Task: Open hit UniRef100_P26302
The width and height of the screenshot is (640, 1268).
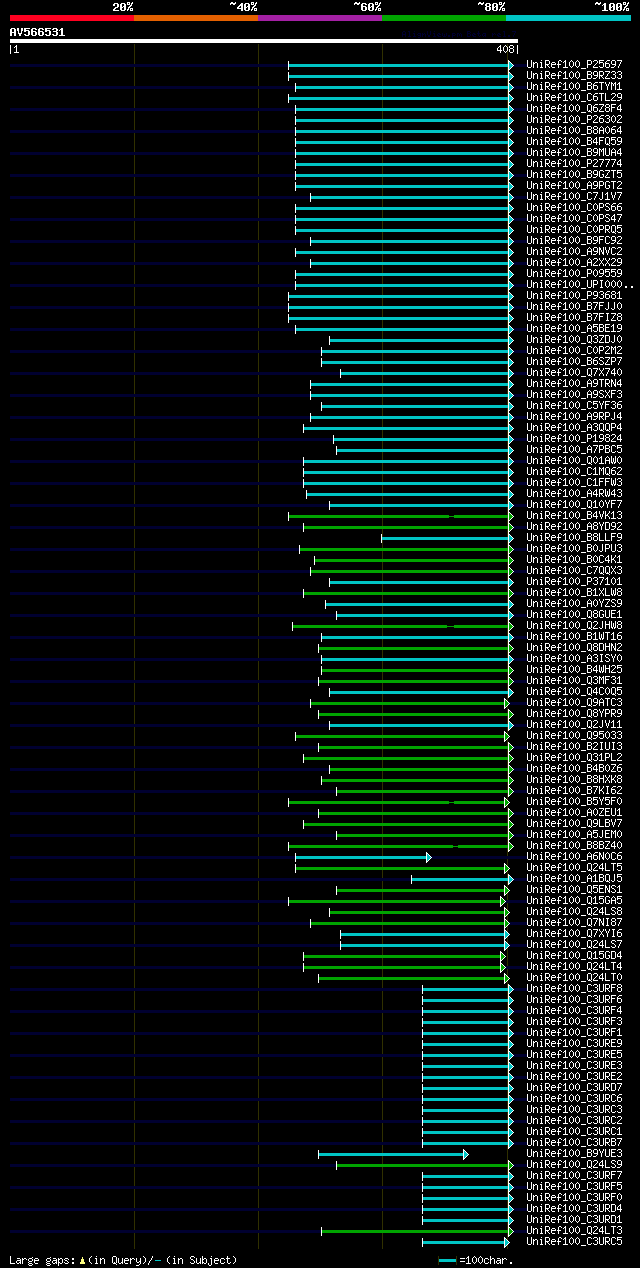Action: [x=574, y=119]
